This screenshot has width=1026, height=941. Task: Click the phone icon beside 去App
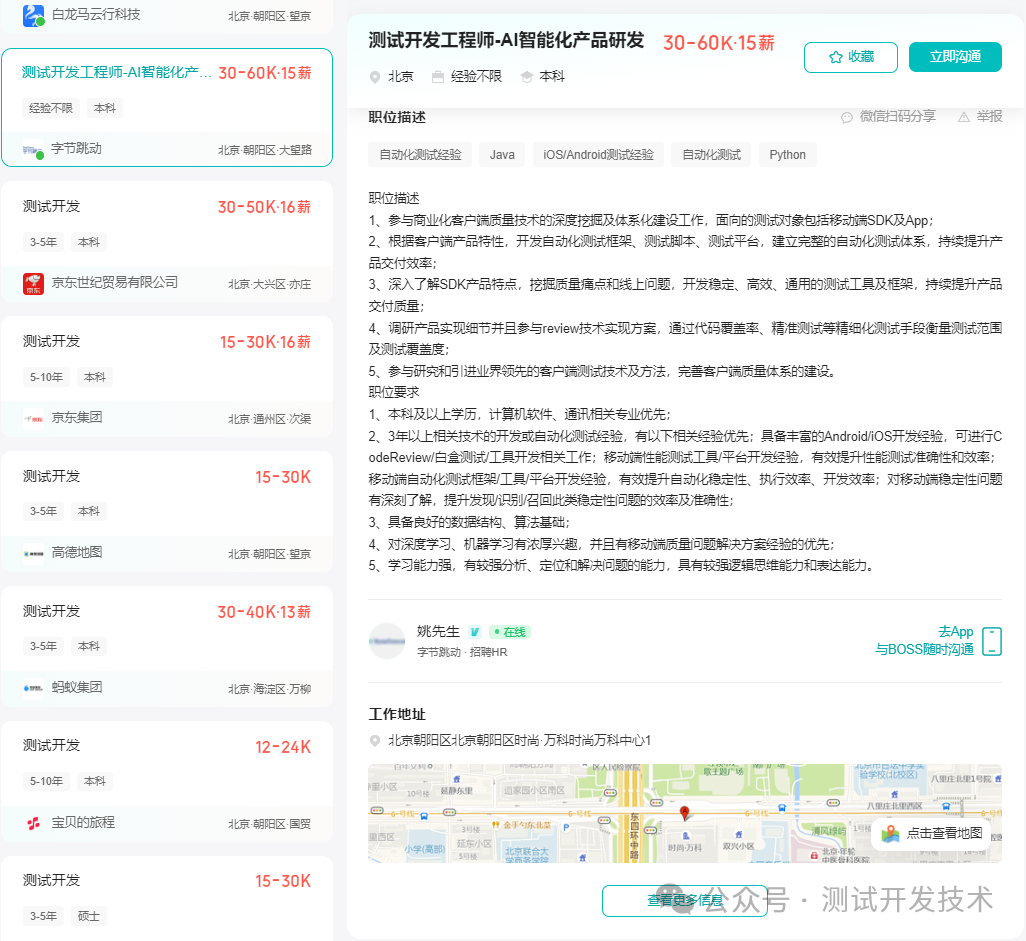(x=992, y=641)
